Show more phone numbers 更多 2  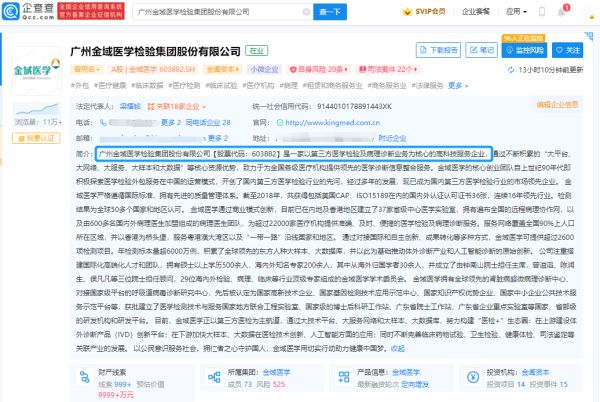[x=171, y=122]
